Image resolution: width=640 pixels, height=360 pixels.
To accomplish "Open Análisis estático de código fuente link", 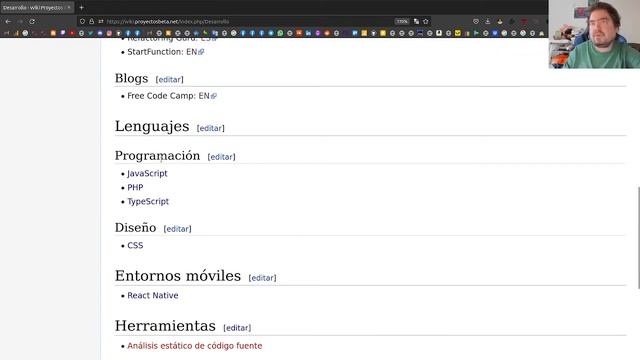I will [195, 346].
